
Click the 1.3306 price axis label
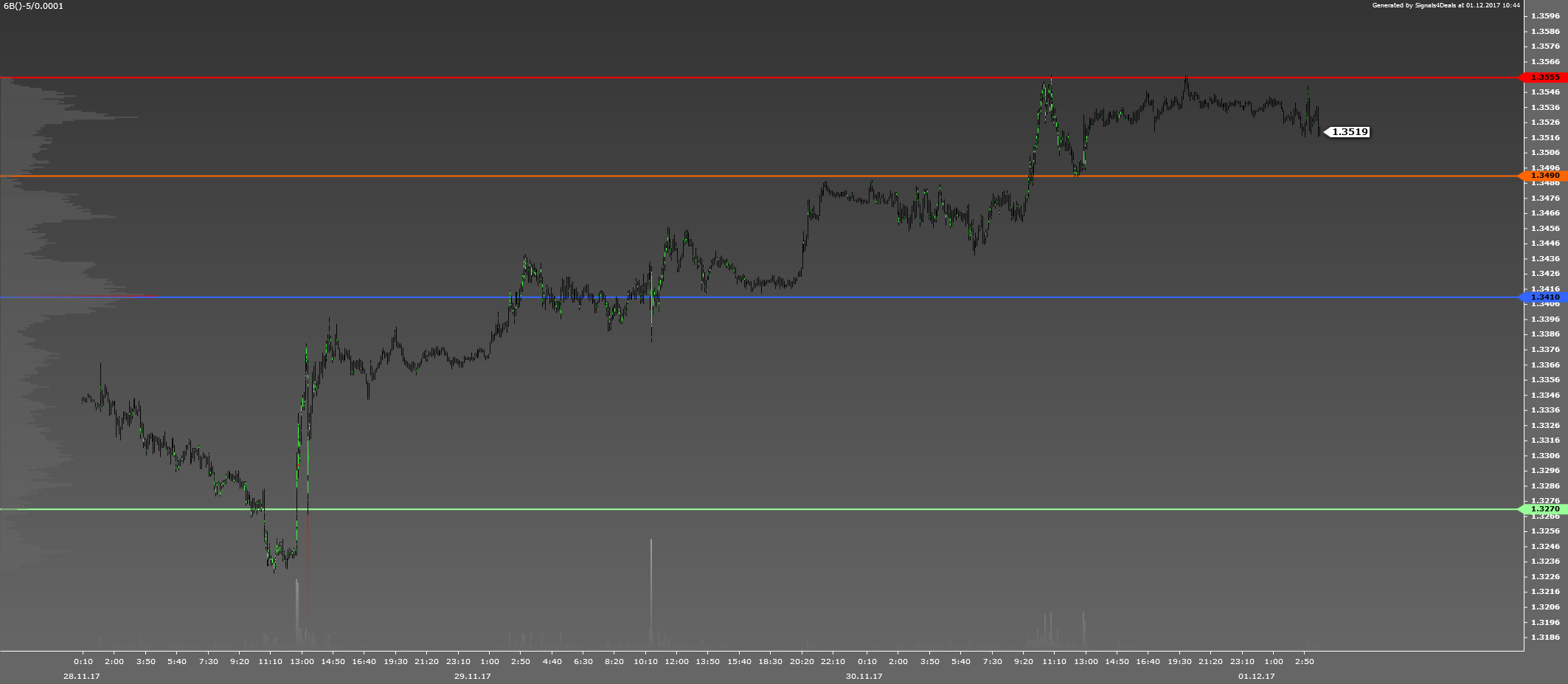(1545, 455)
